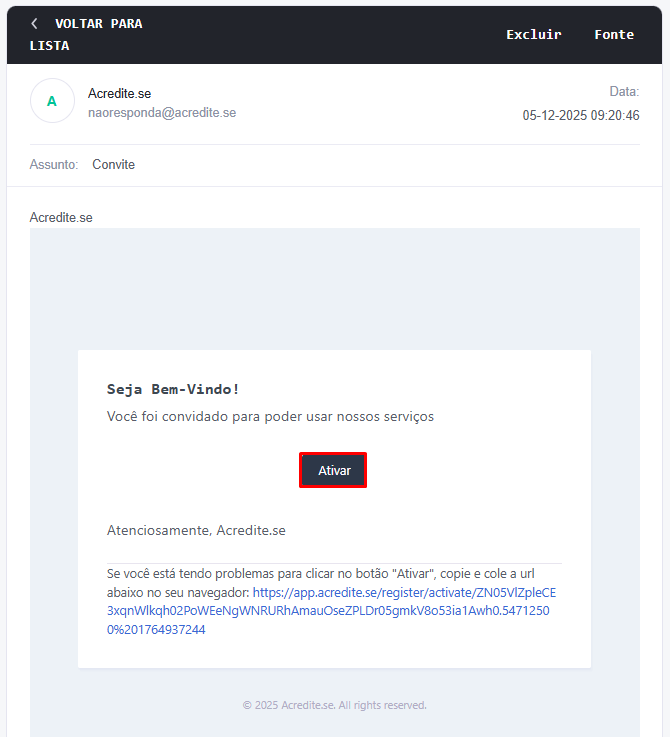This screenshot has height=737, width=670.
Task: Click the back chevron arrow icon
Action: tap(35, 23)
